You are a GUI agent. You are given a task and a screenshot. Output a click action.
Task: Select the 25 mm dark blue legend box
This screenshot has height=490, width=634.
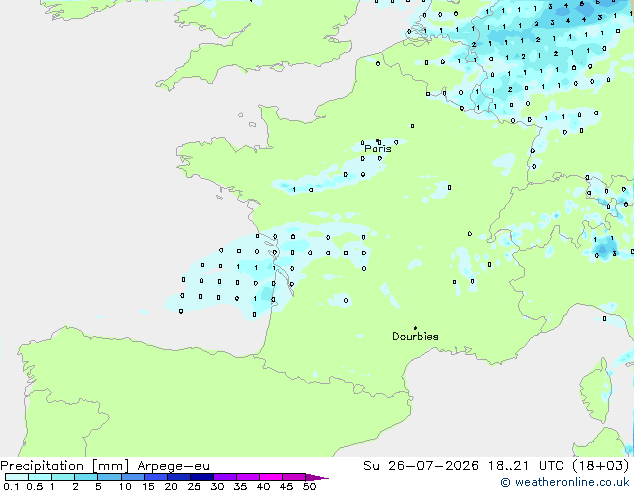tap(202, 477)
